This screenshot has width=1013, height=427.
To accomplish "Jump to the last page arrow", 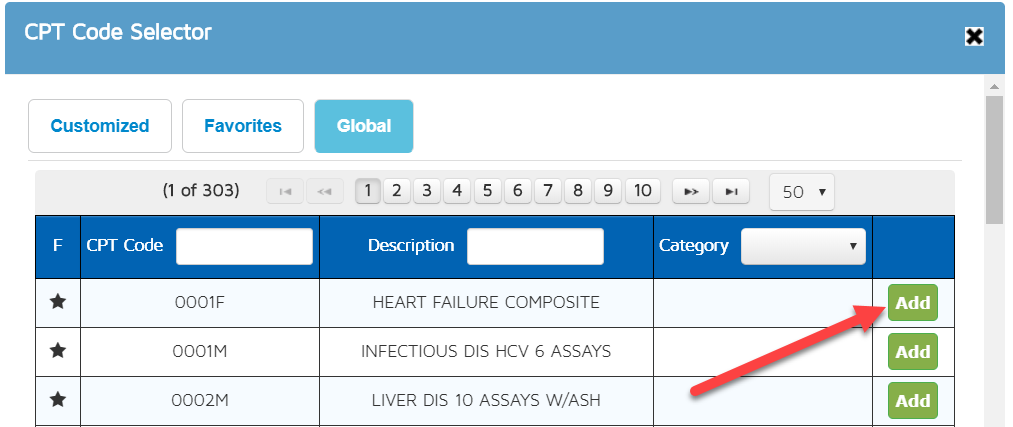I will point(731,191).
